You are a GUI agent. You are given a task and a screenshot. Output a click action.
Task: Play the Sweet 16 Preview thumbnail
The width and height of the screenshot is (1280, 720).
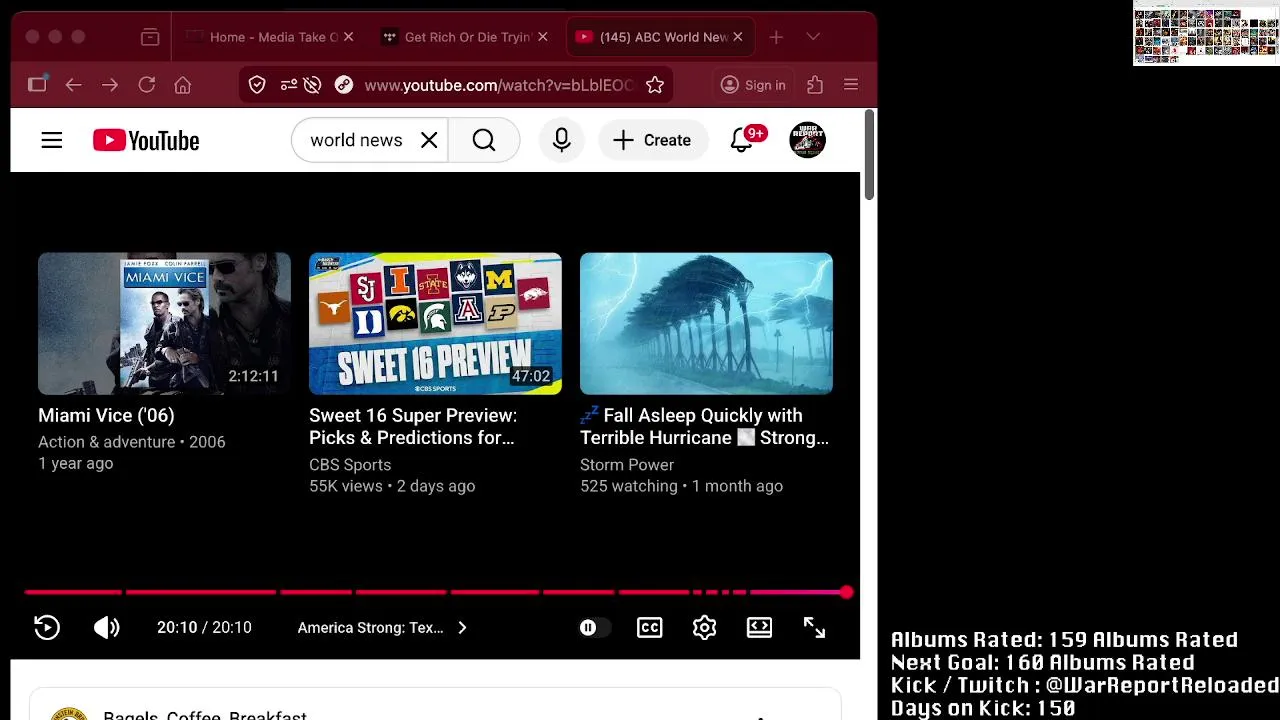coord(435,323)
